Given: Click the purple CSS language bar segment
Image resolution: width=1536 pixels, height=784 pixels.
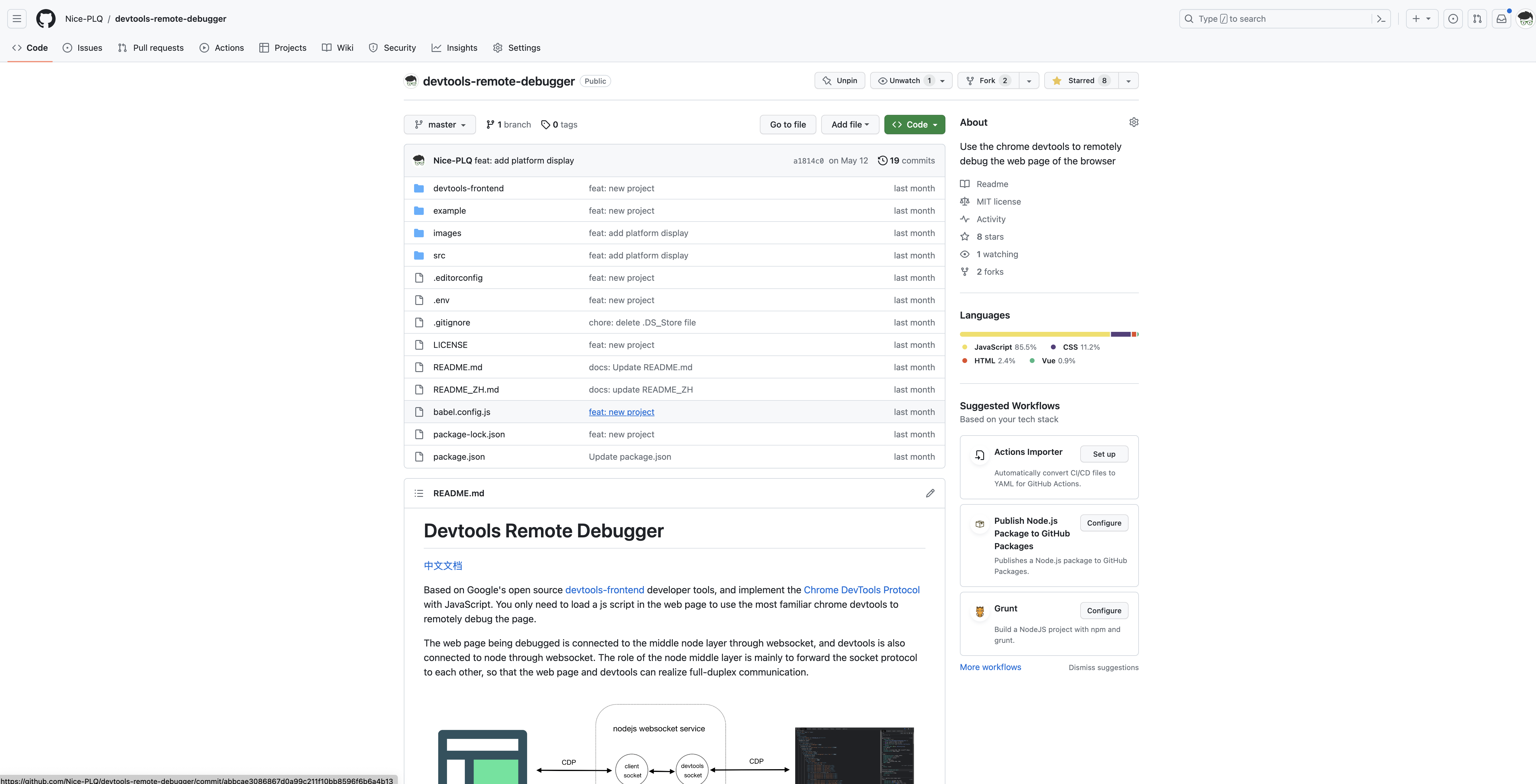Looking at the screenshot, I should pyautogui.click(x=1121, y=335).
